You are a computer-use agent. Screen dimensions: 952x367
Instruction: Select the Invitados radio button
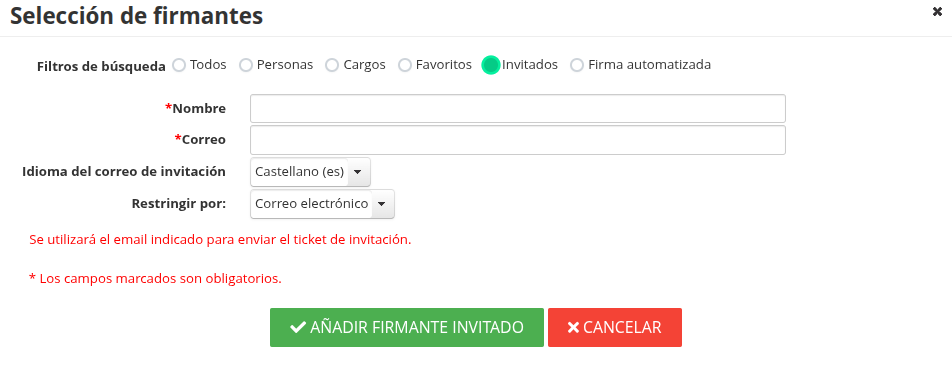[x=491, y=65]
